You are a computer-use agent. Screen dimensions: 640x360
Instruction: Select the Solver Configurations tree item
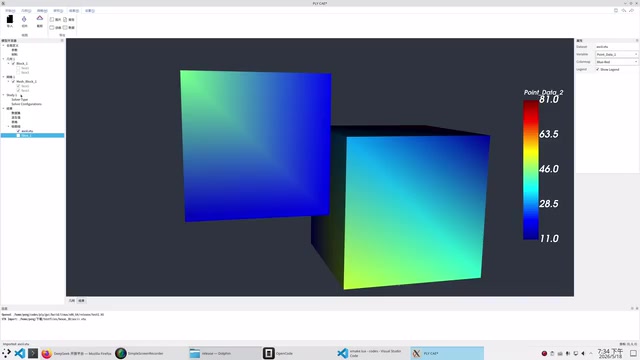[x=27, y=104]
